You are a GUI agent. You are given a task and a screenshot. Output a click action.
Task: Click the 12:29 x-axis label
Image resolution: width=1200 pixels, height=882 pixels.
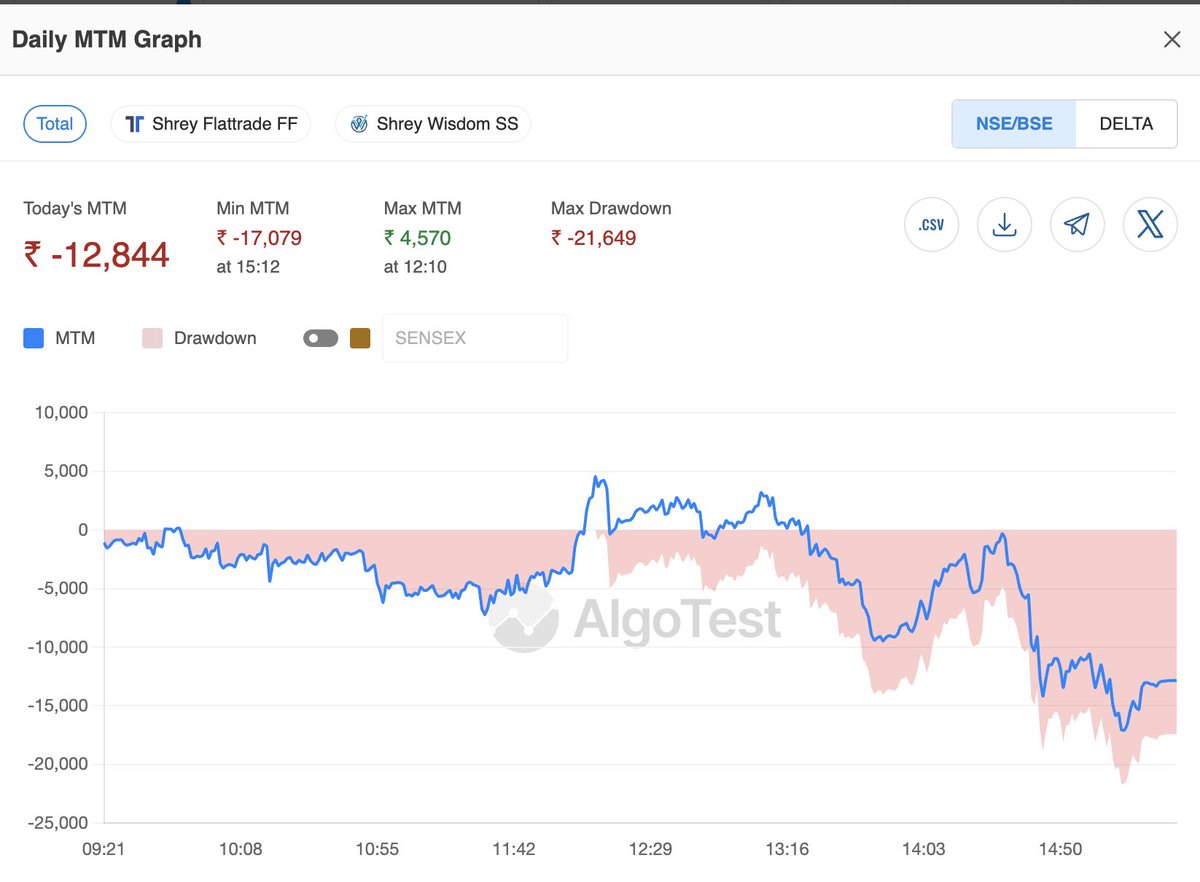pyautogui.click(x=650, y=850)
